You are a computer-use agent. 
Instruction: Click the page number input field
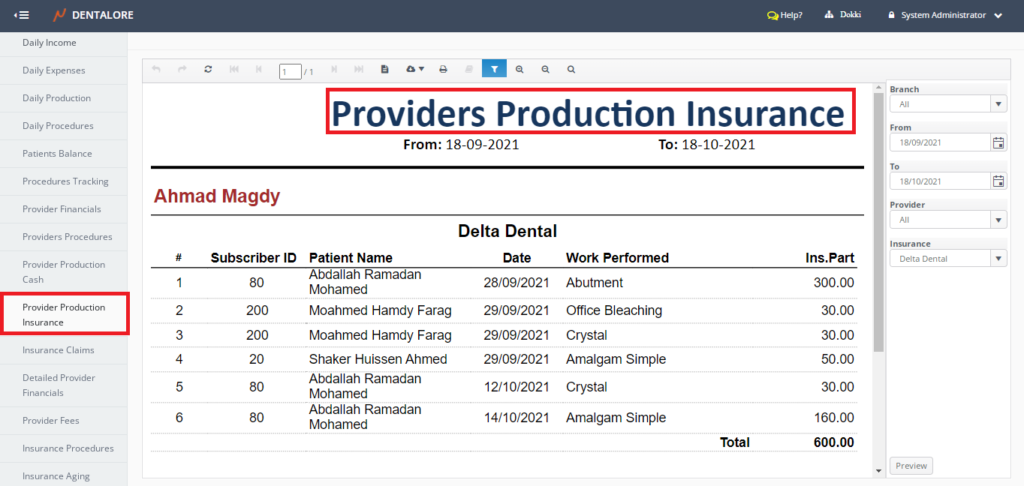click(x=289, y=71)
